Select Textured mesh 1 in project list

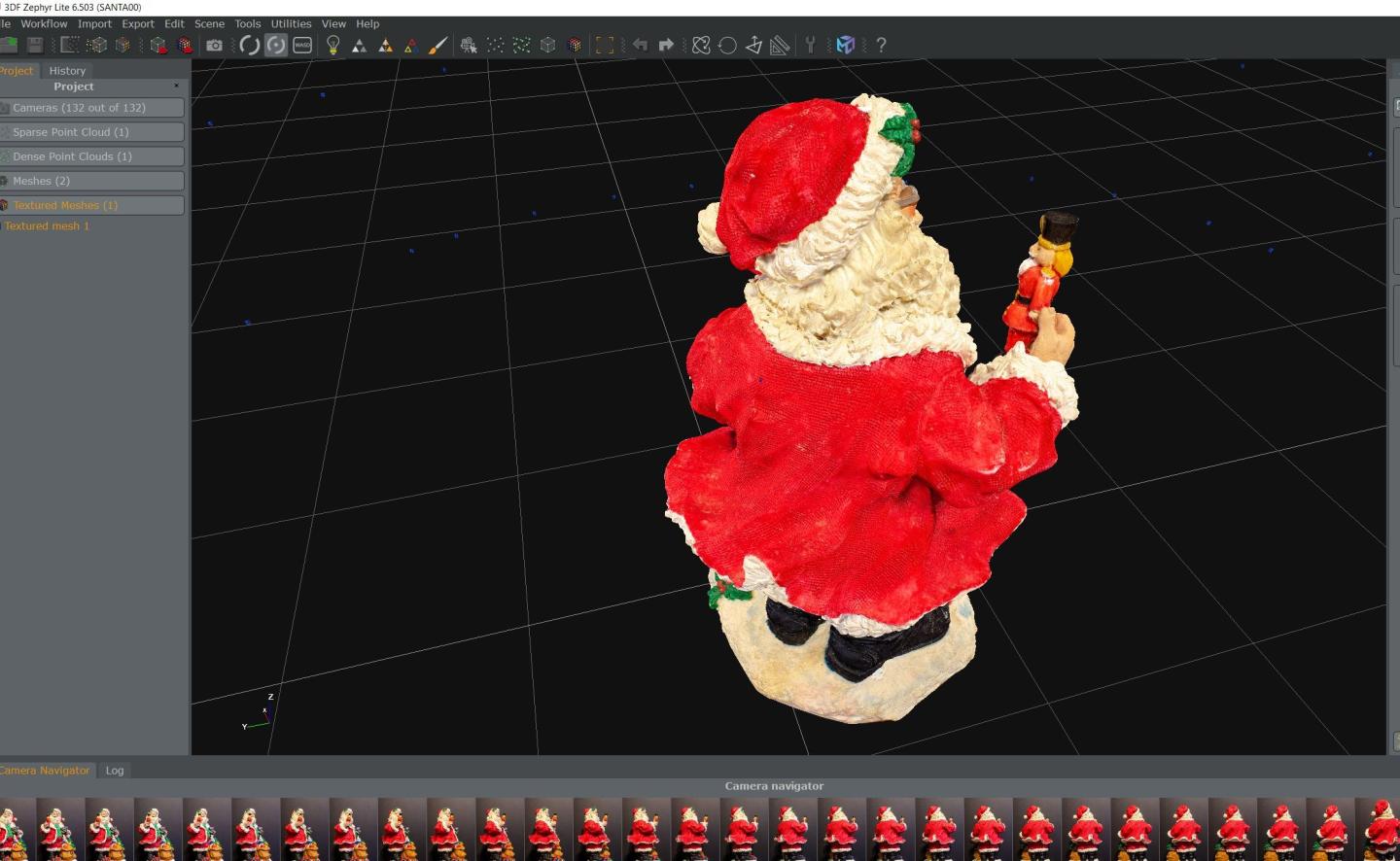pyautogui.click(x=46, y=225)
